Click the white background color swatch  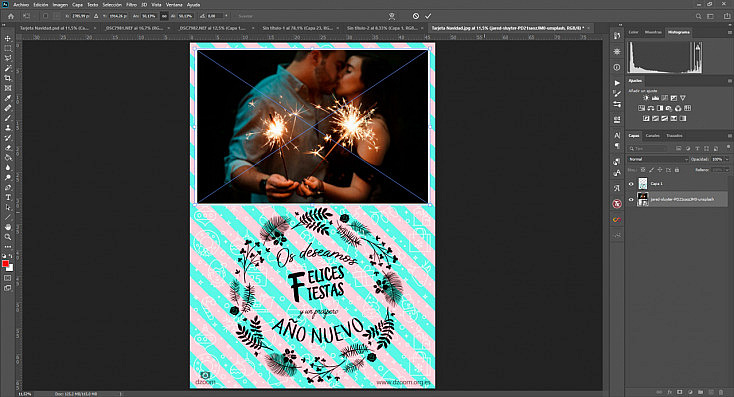coord(10,268)
